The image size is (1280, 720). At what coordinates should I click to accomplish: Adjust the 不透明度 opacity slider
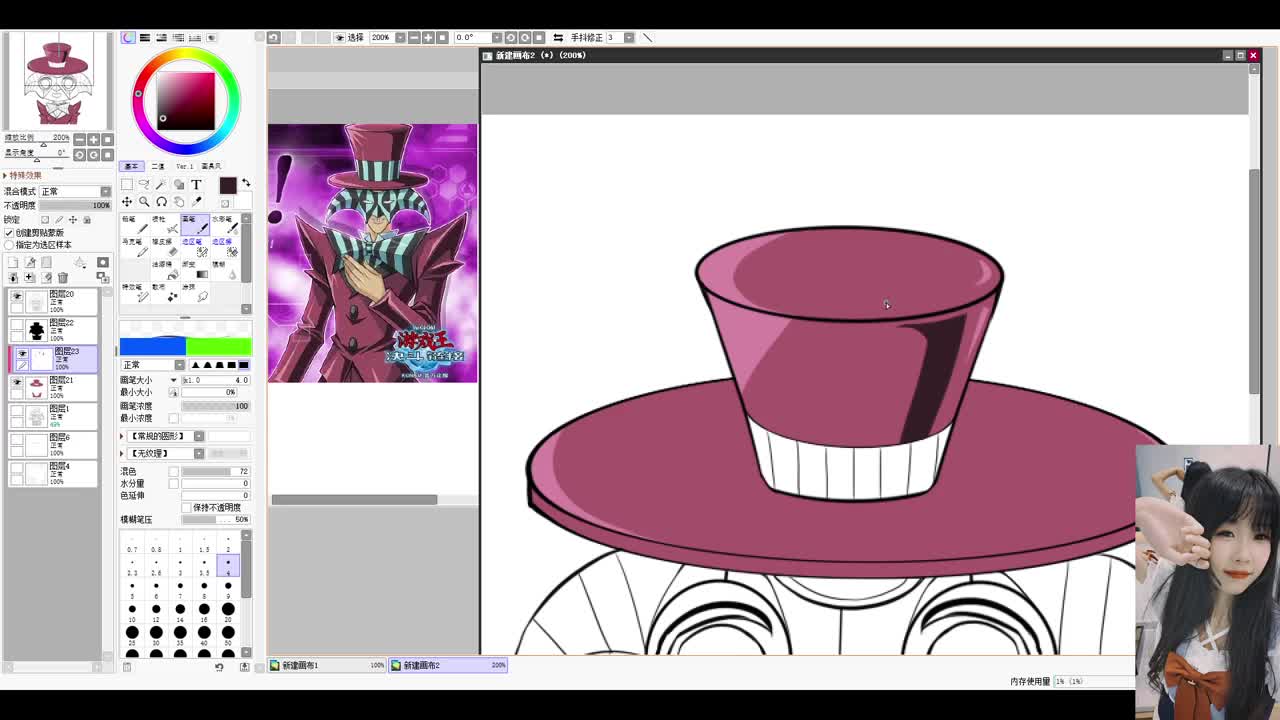(x=75, y=205)
